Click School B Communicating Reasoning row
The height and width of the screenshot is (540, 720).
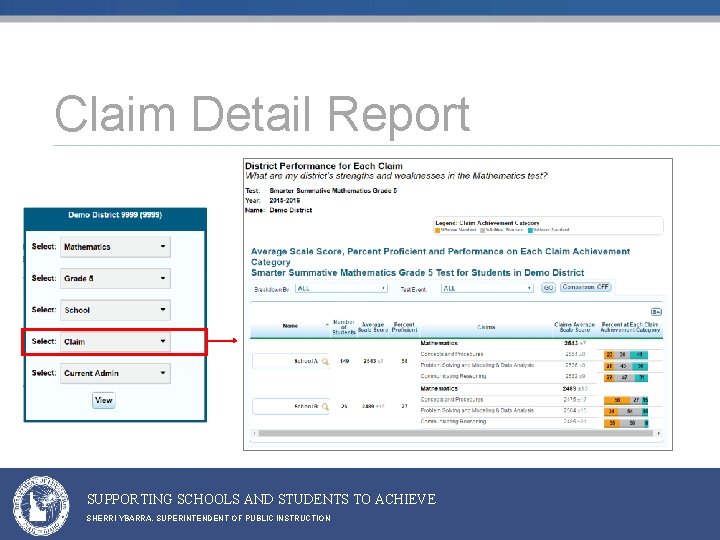tap(541, 422)
